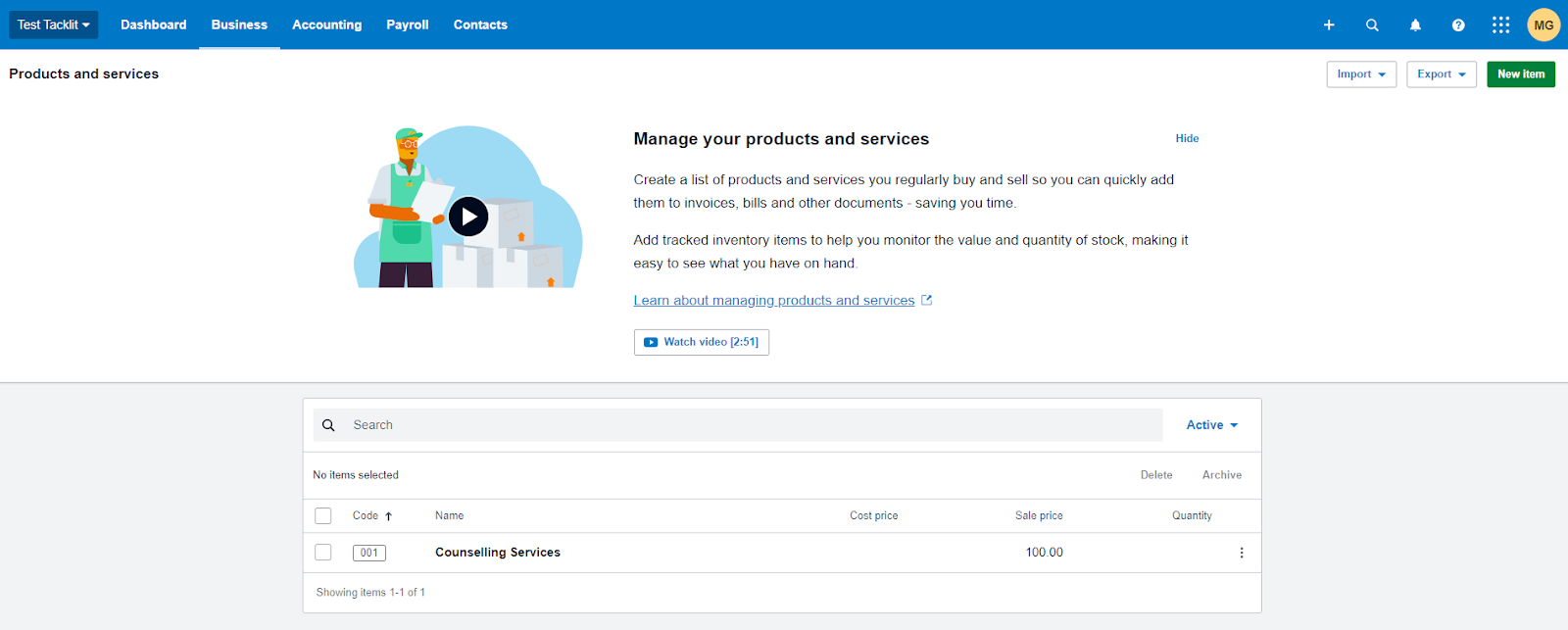Click the external link icon beside Learn link
1568x630 pixels.
point(926,300)
